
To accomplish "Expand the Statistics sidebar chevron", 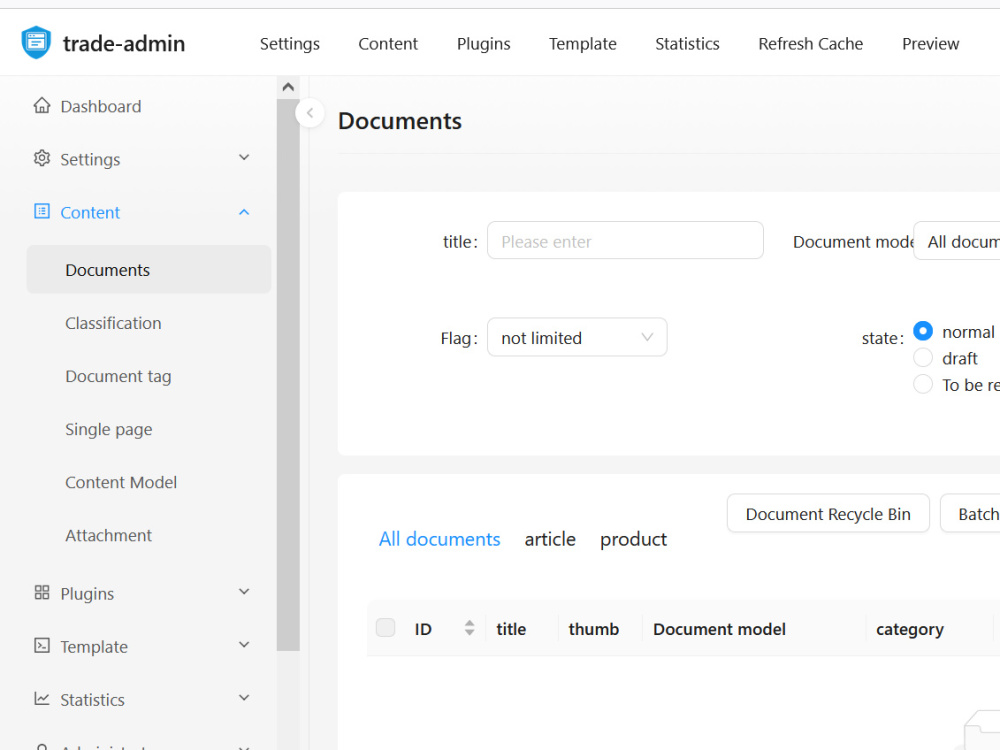I will click(x=244, y=698).
